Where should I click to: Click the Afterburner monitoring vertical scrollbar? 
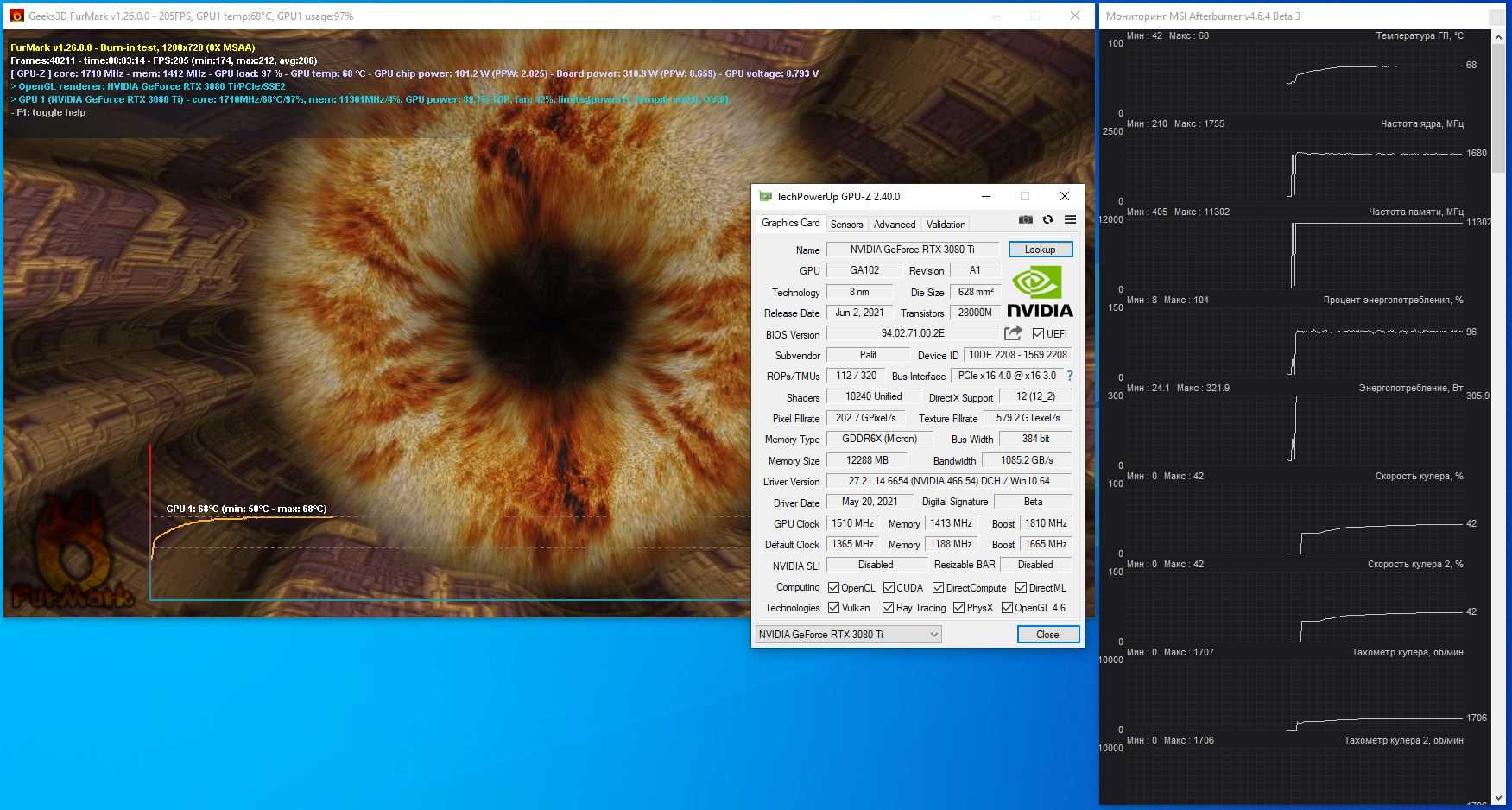1500,104
